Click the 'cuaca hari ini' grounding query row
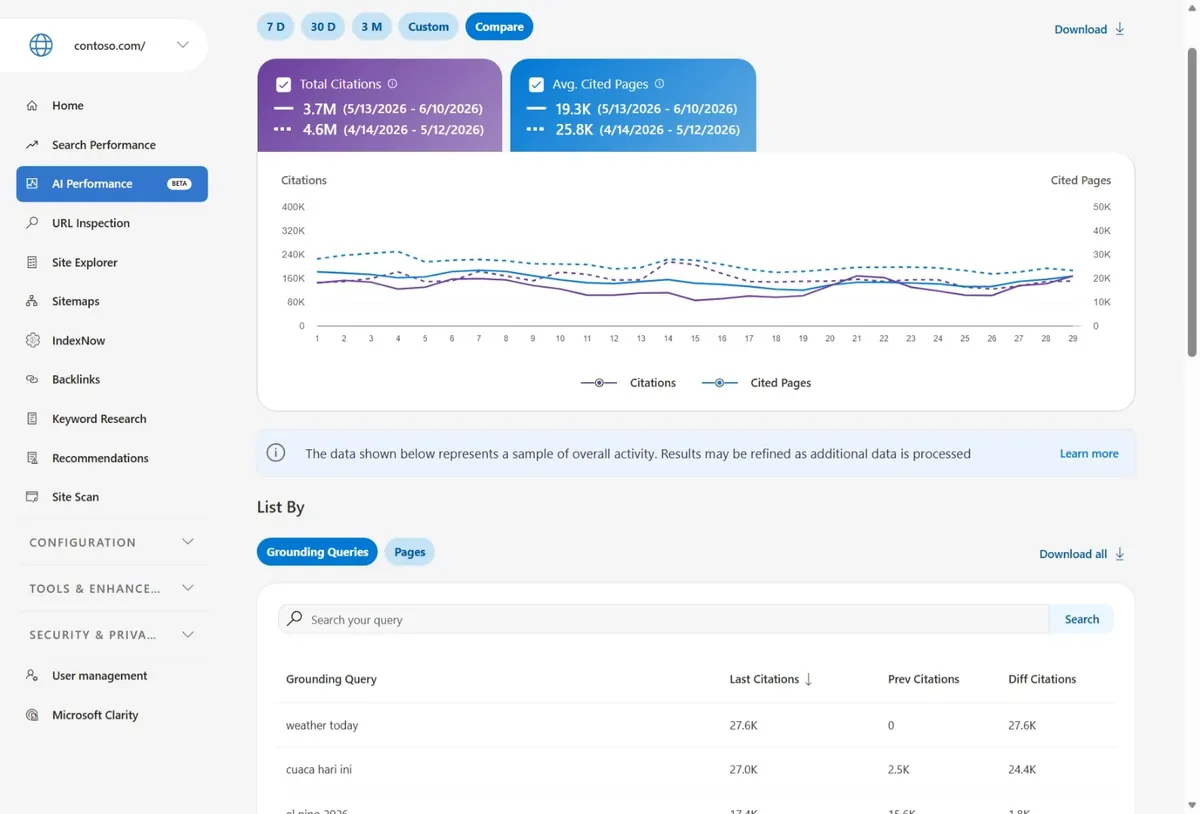Viewport: 1200px width, 814px height. [696, 770]
